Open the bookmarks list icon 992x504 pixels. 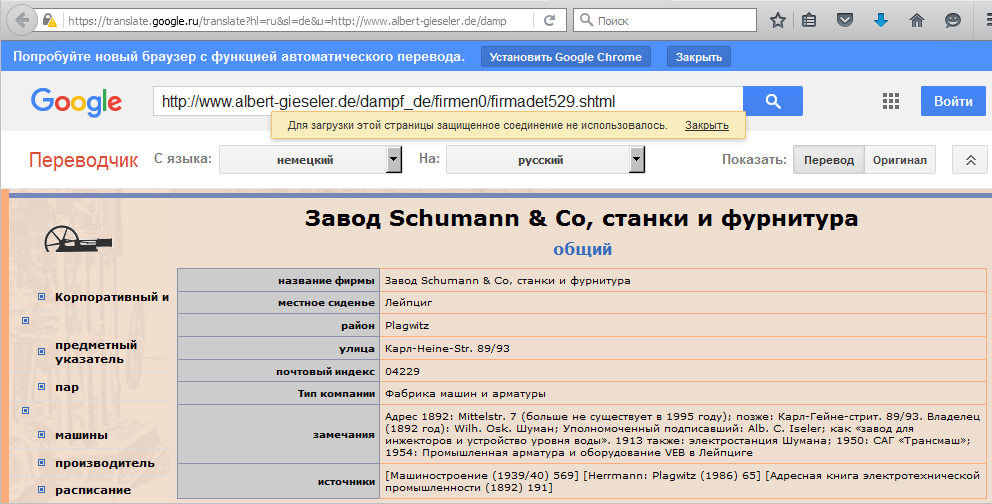(x=809, y=20)
